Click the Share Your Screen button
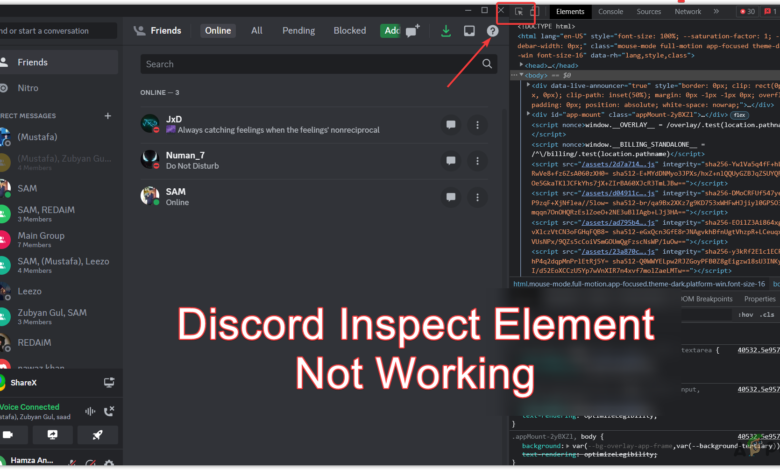Image resolution: width=780 pixels, height=470 pixels. click(52, 435)
